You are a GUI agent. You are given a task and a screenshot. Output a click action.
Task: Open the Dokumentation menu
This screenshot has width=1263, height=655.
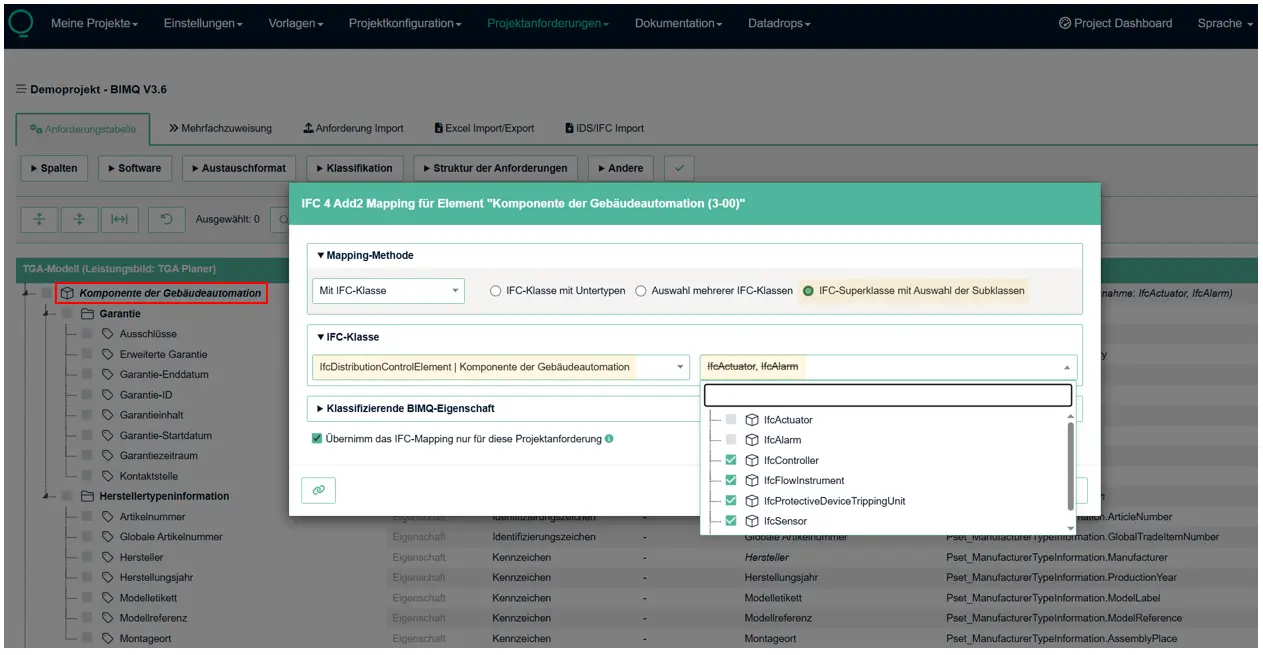[678, 23]
